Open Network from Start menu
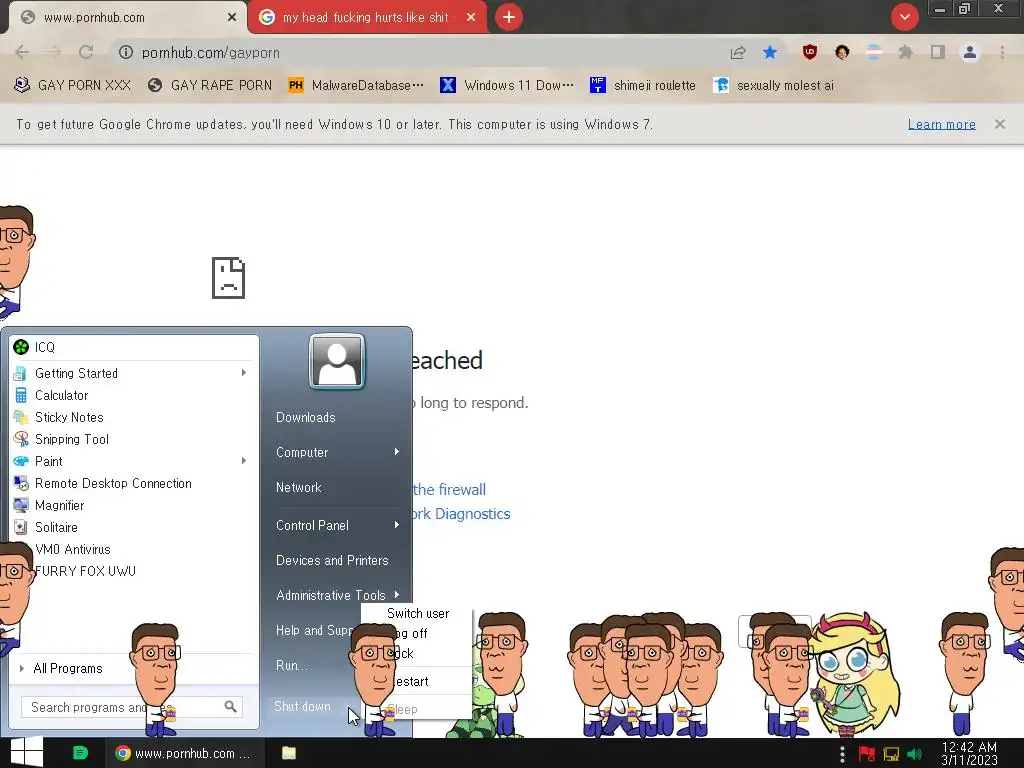The width and height of the screenshot is (1024, 768). tap(298, 487)
